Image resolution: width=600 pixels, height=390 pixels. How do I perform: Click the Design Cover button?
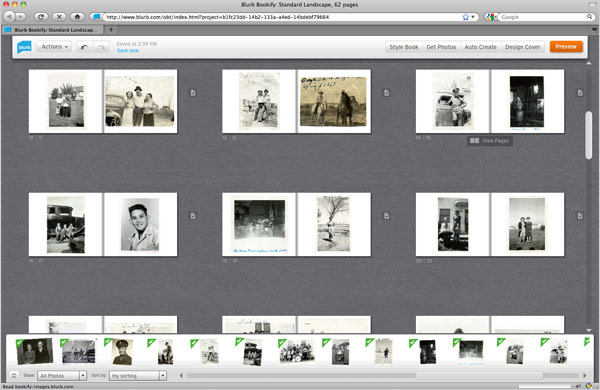522,47
